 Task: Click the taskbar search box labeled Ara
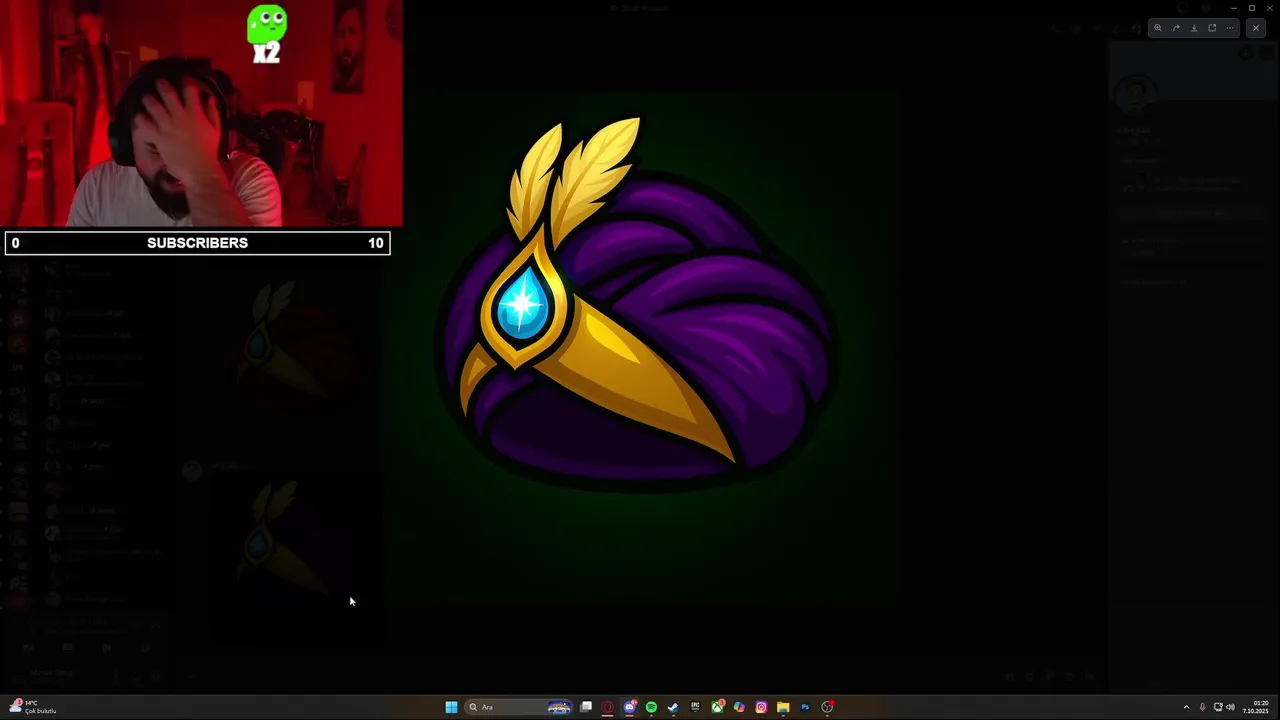click(x=520, y=707)
